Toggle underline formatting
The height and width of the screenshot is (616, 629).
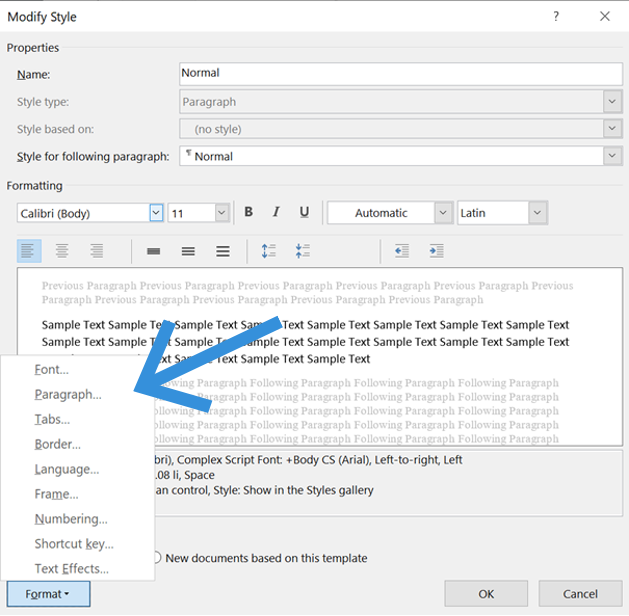pyautogui.click(x=304, y=213)
